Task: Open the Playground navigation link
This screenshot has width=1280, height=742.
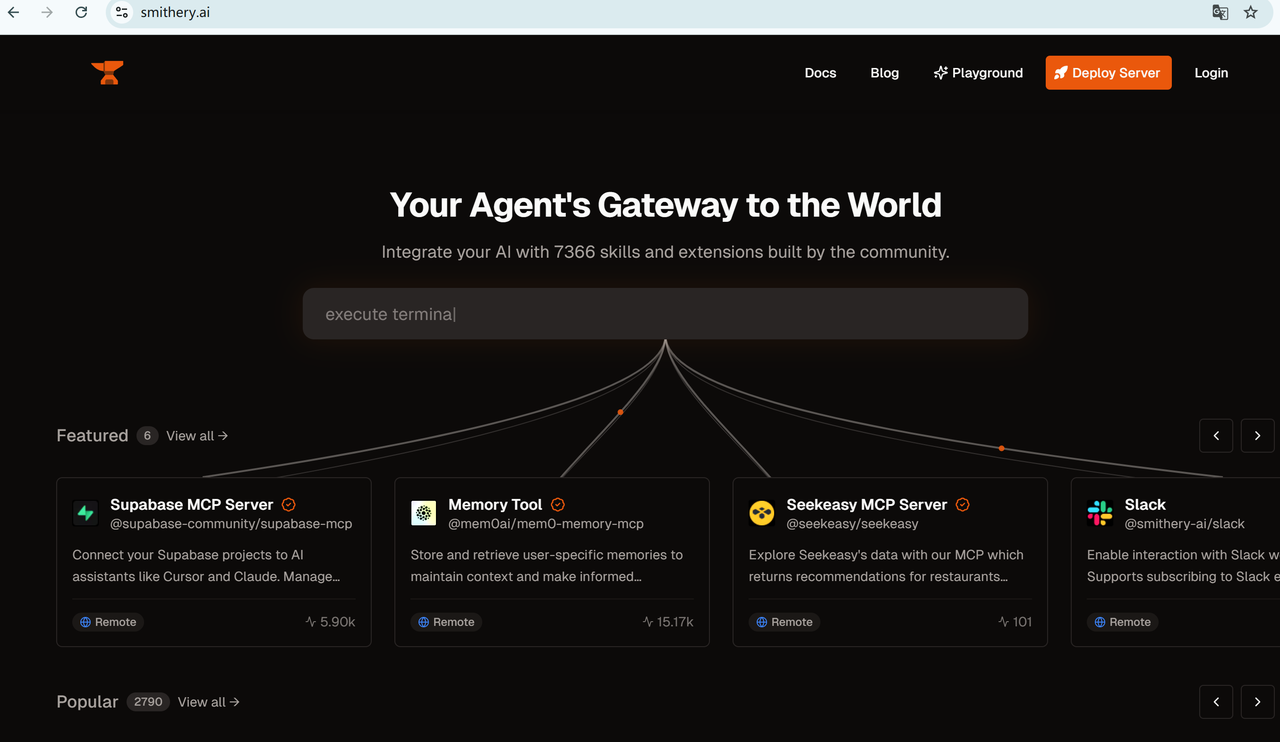Action: (x=978, y=73)
